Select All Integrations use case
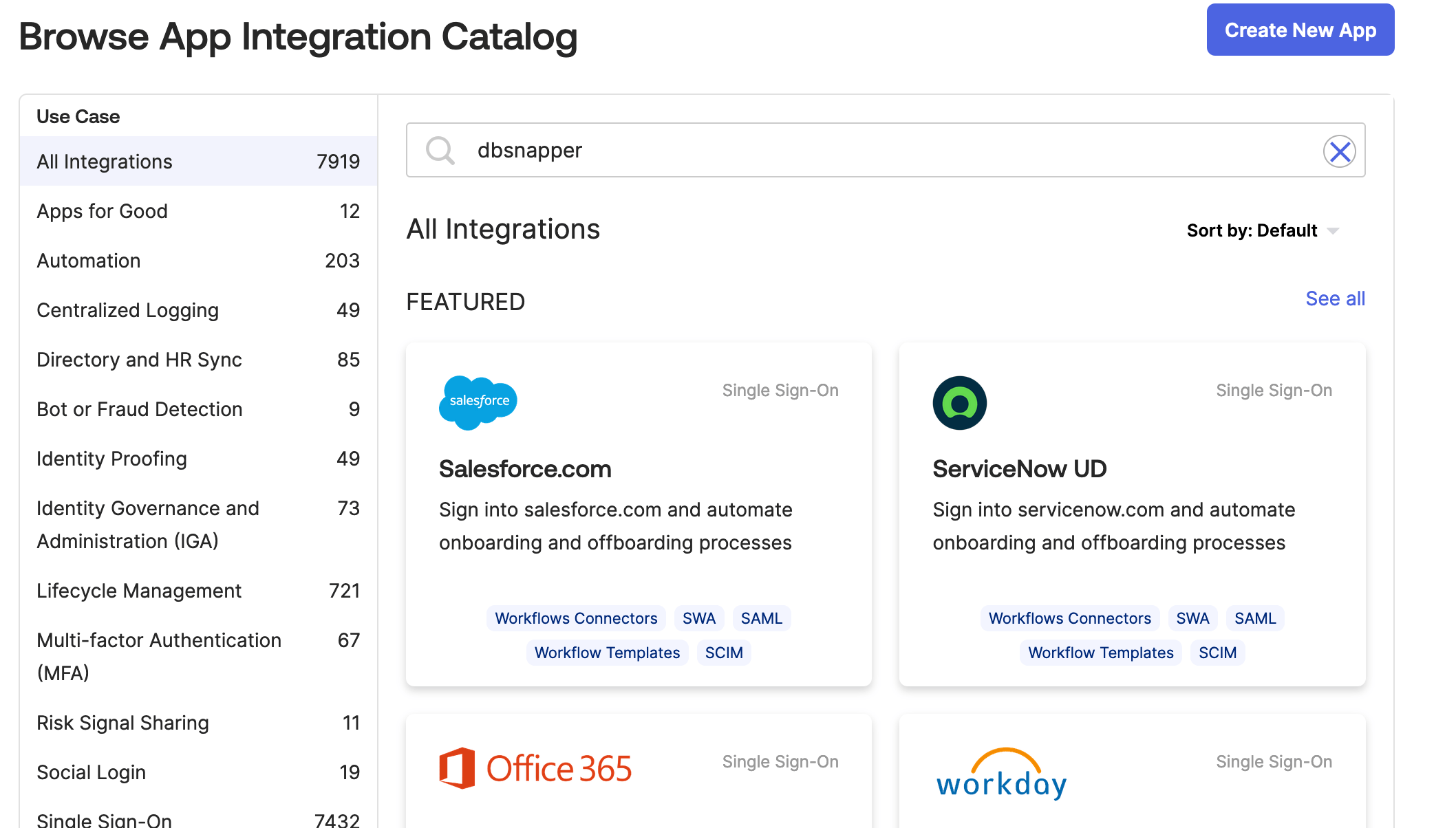1456x828 pixels. pos(198,162)
